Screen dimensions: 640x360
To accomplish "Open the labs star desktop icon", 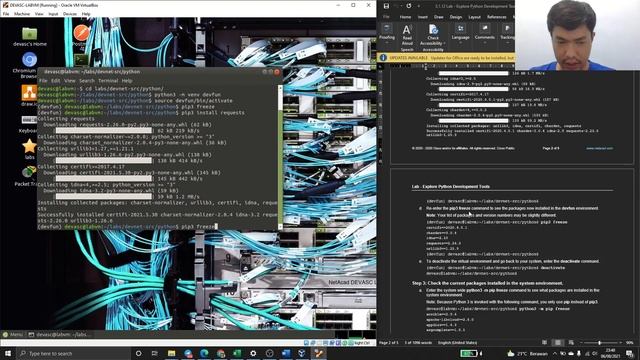I will [x=29, y=146].
